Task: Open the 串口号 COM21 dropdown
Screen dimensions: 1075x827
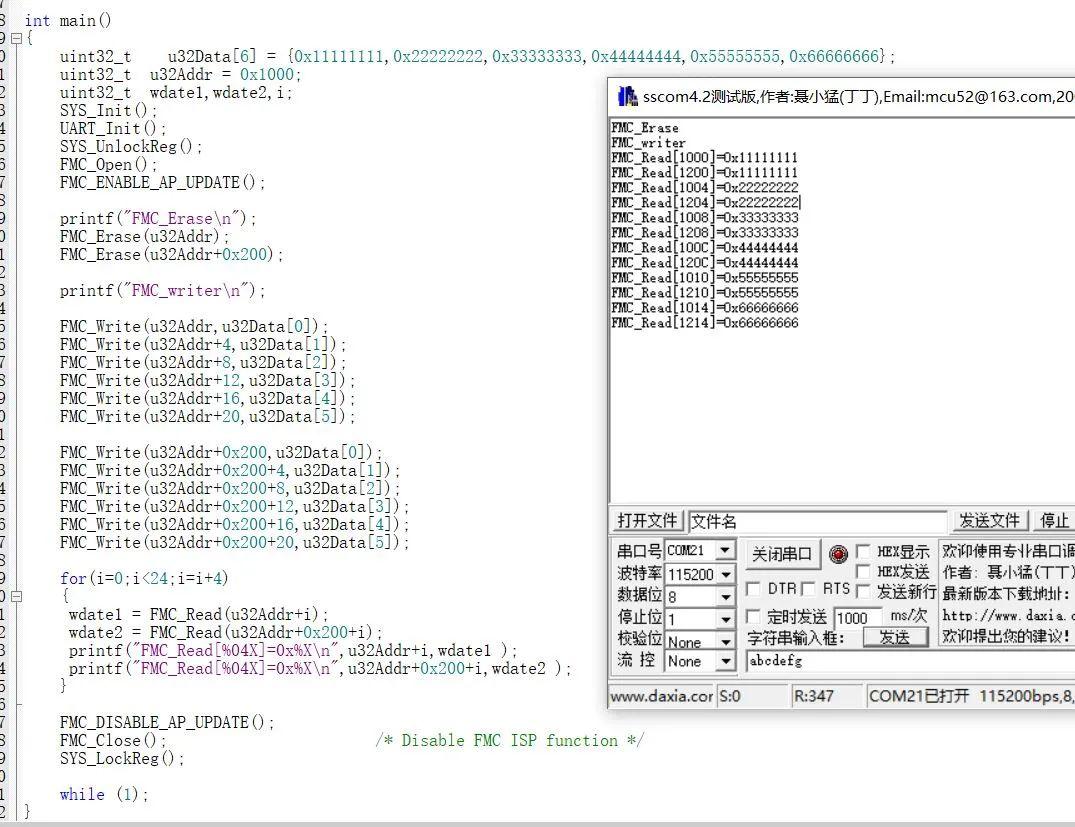Action: tap(725, 551)
